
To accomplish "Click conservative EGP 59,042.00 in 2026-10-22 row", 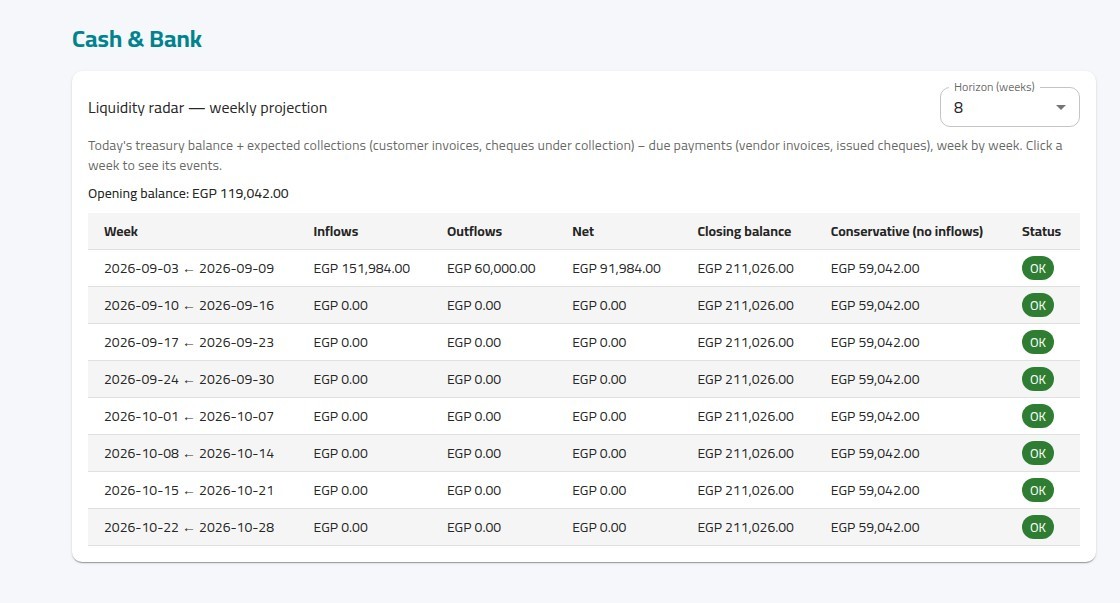I will pyautogui.click(x=874, y=528).
